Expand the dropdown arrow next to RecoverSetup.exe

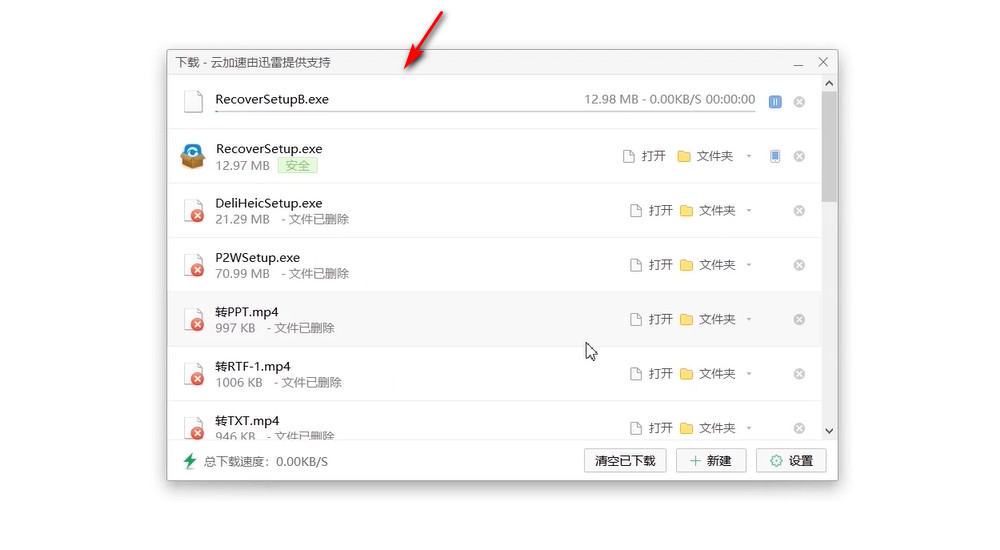(x=749, y=156)
